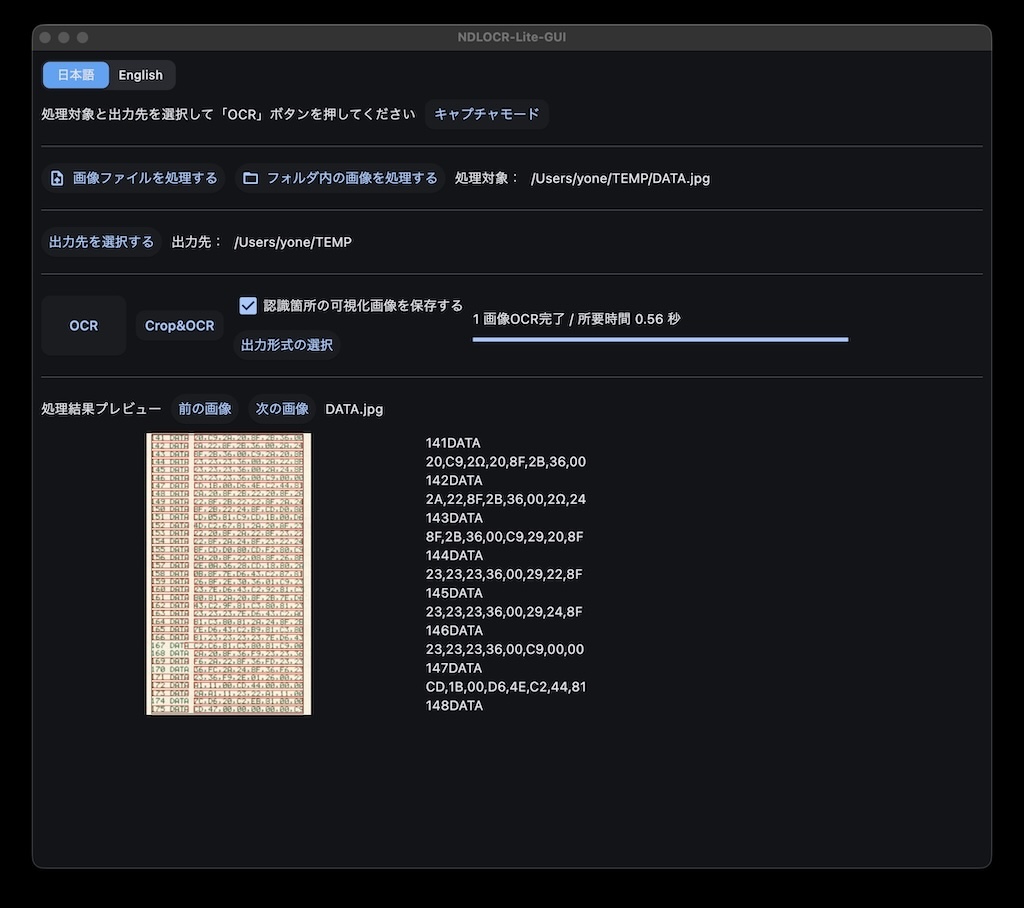Choose output destination with 出力先を選択する
1024x908 pixels.
[101, 242]
